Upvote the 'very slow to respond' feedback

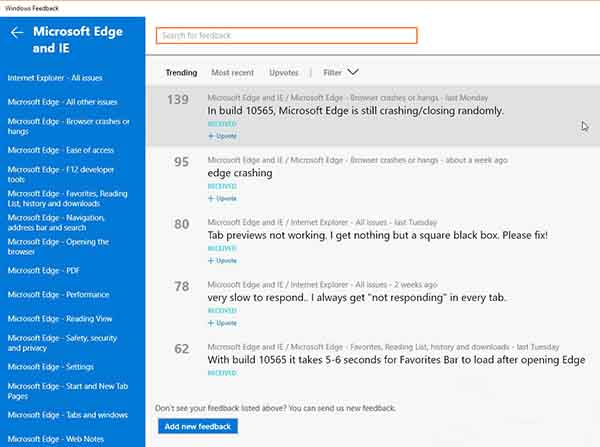pyautogui.click(x=222, y=323)
